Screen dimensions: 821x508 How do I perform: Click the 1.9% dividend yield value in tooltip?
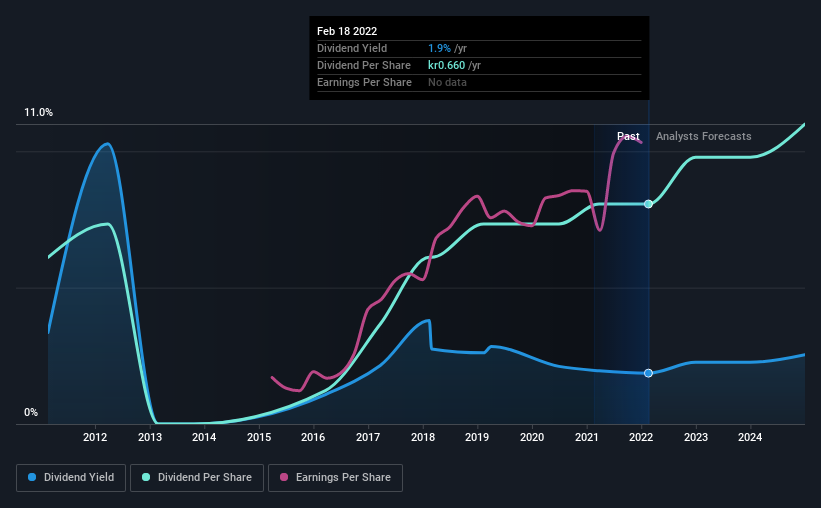[x=439, y=48]
